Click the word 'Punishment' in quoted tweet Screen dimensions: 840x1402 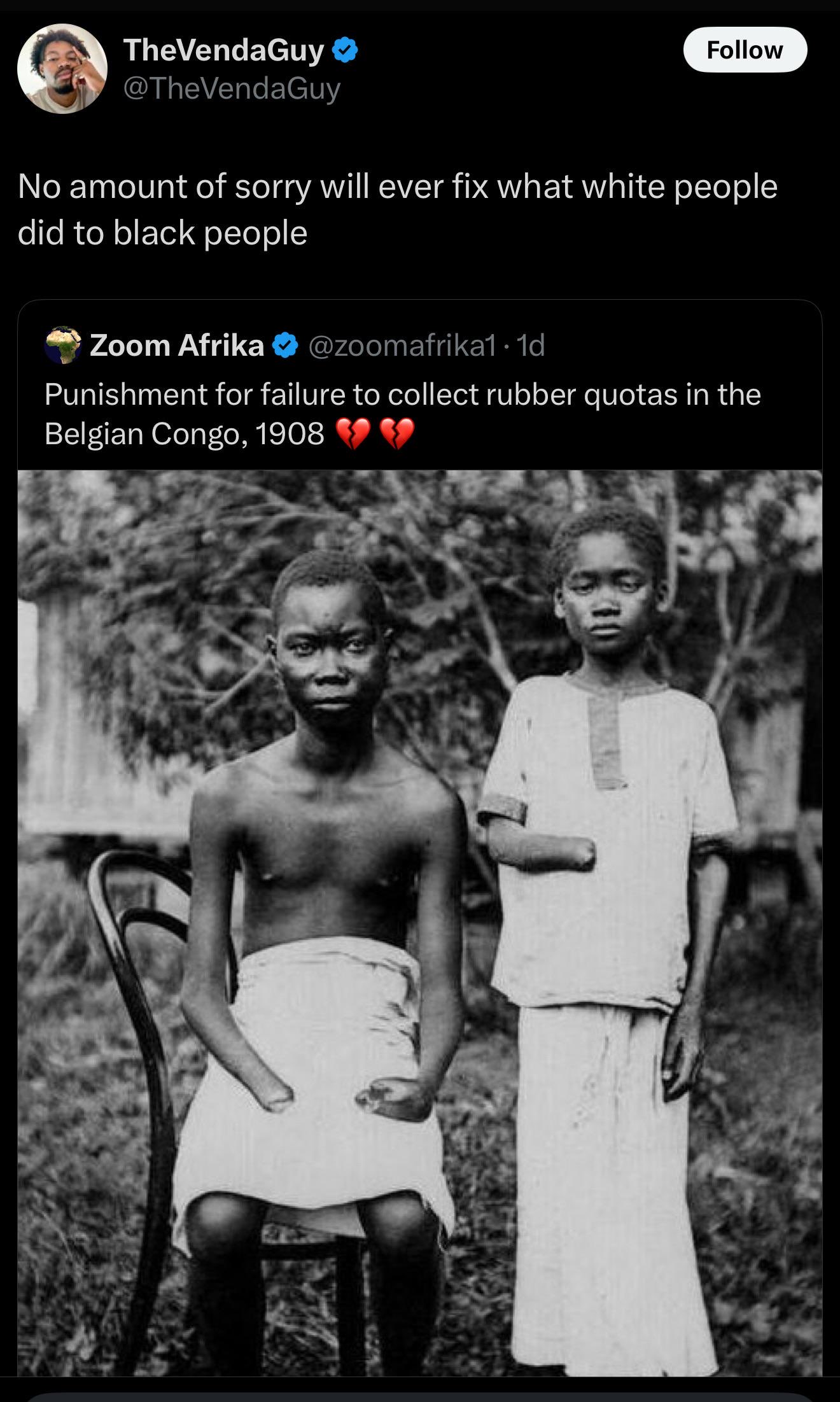[x=125, y=395]
